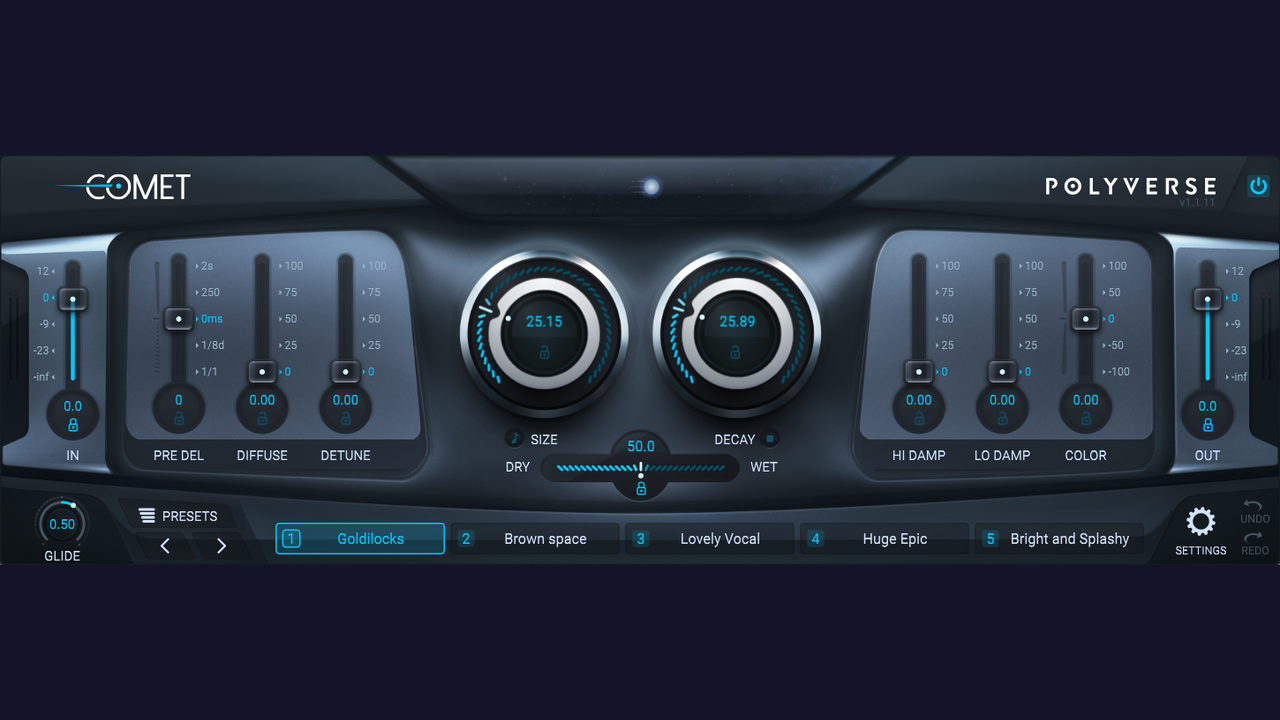This screenshot has height=720, width=1280.
Task: Click the OUT gain fader handle
Action: 1207,298
